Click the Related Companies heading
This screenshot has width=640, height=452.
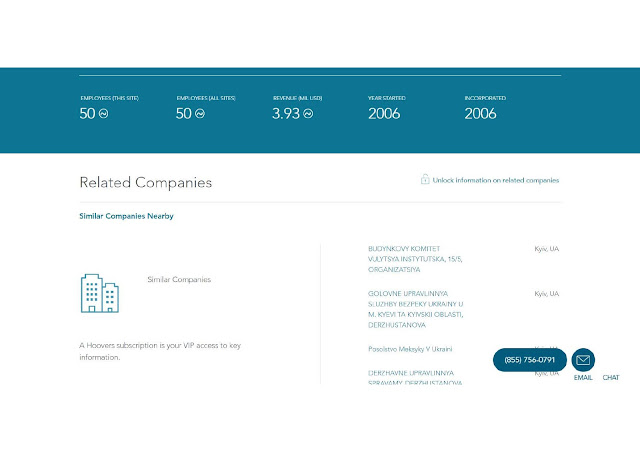pos(146,182)
